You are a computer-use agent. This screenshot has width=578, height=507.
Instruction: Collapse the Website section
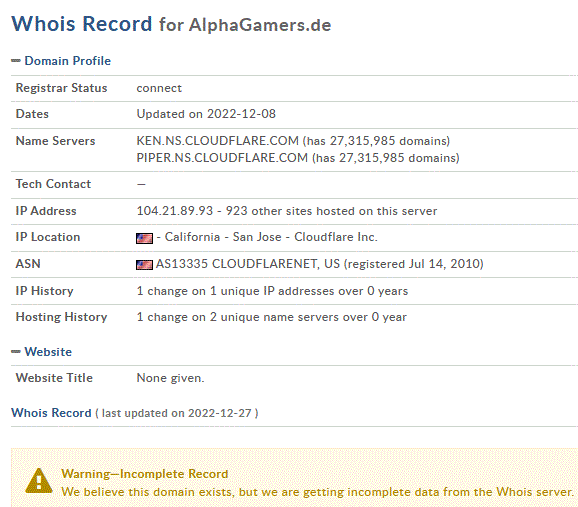[15, 352]
